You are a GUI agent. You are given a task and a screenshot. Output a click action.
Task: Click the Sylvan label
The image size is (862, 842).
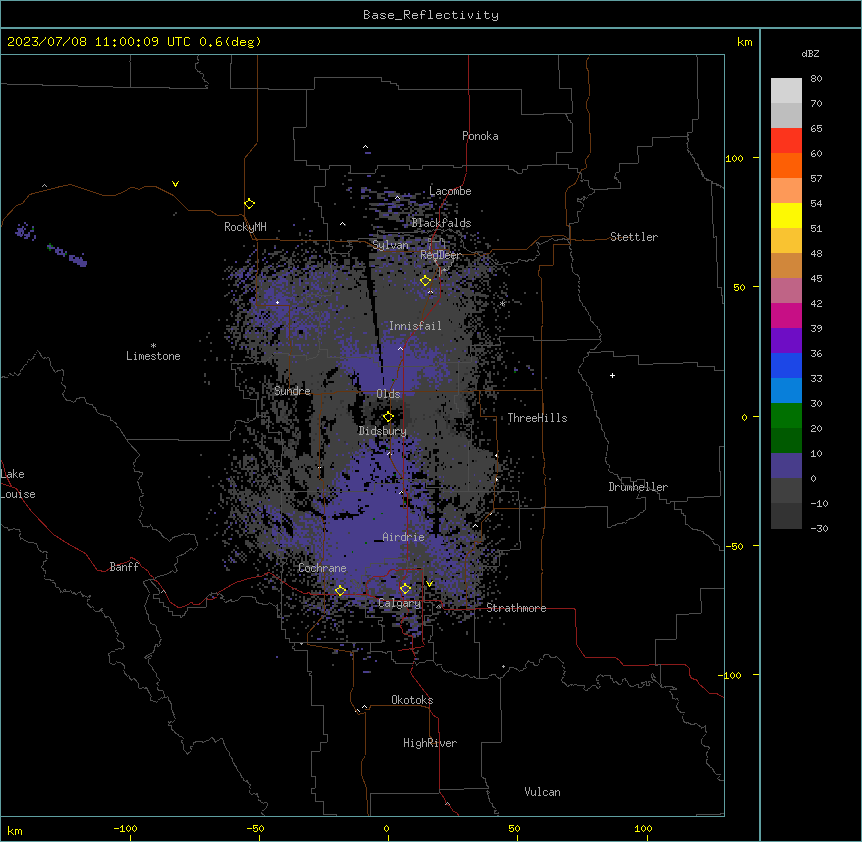coord(390,245)
